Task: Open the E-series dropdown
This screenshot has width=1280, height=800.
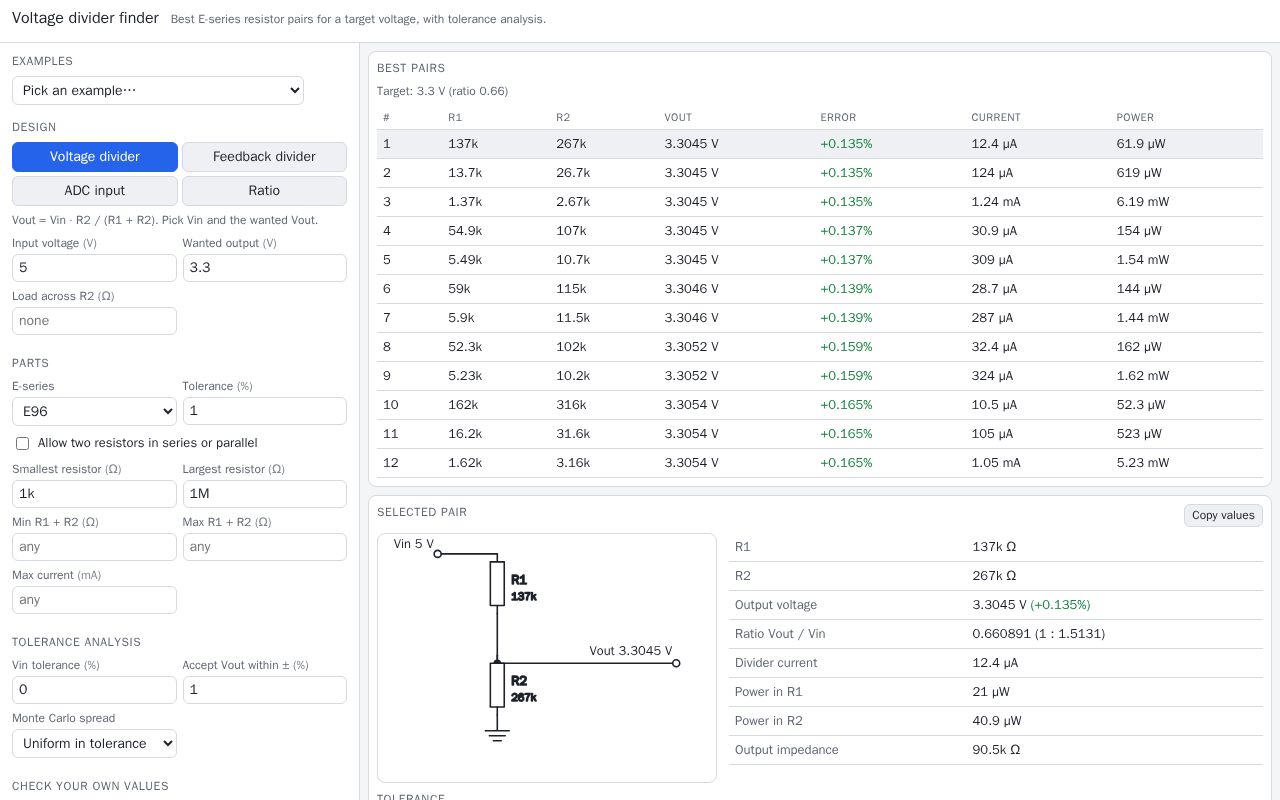Action: click(x=94, y=411)
